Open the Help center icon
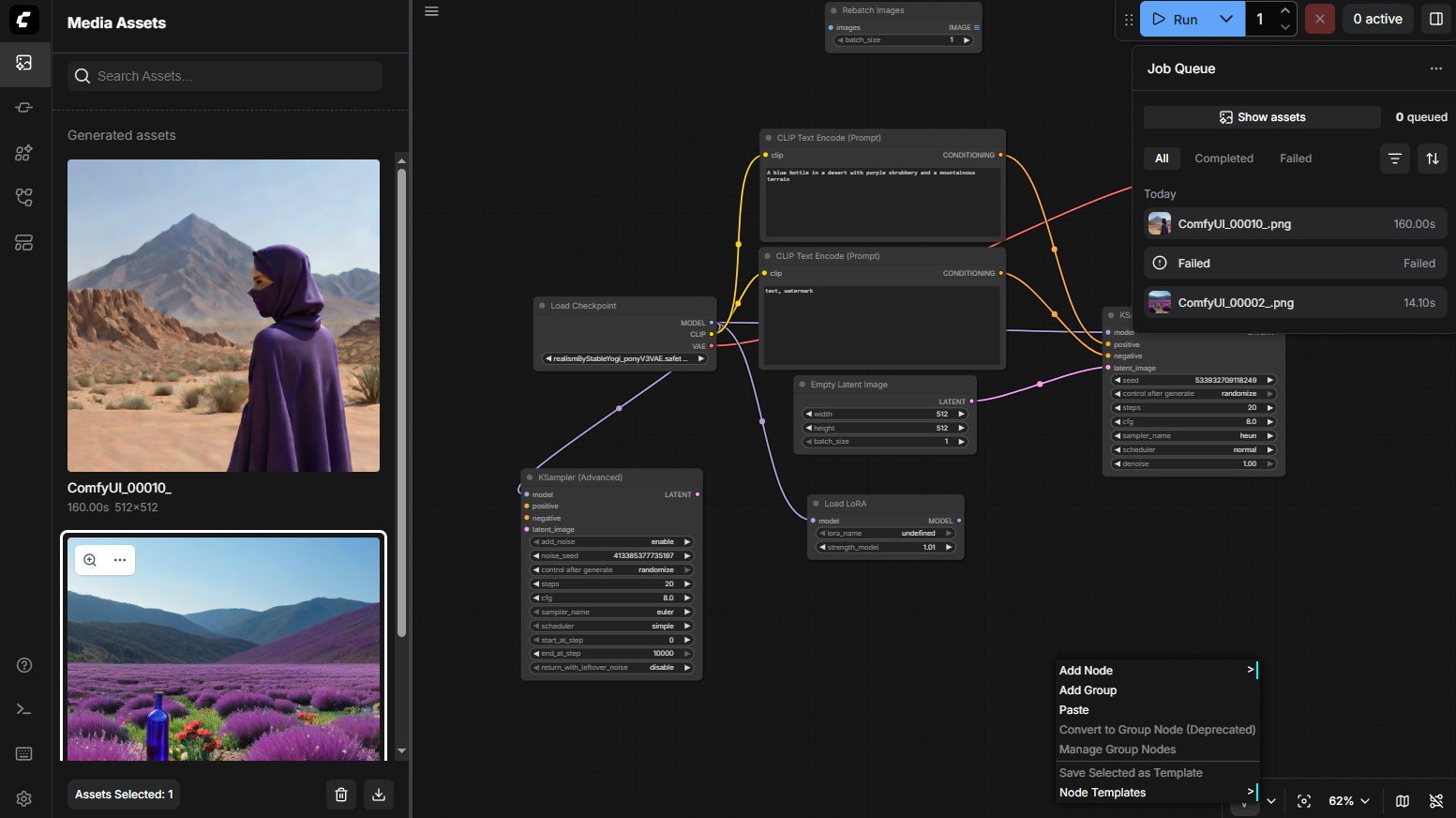Image resolution: width=1456 pixels, height=818 pixels. coord(24,665)
